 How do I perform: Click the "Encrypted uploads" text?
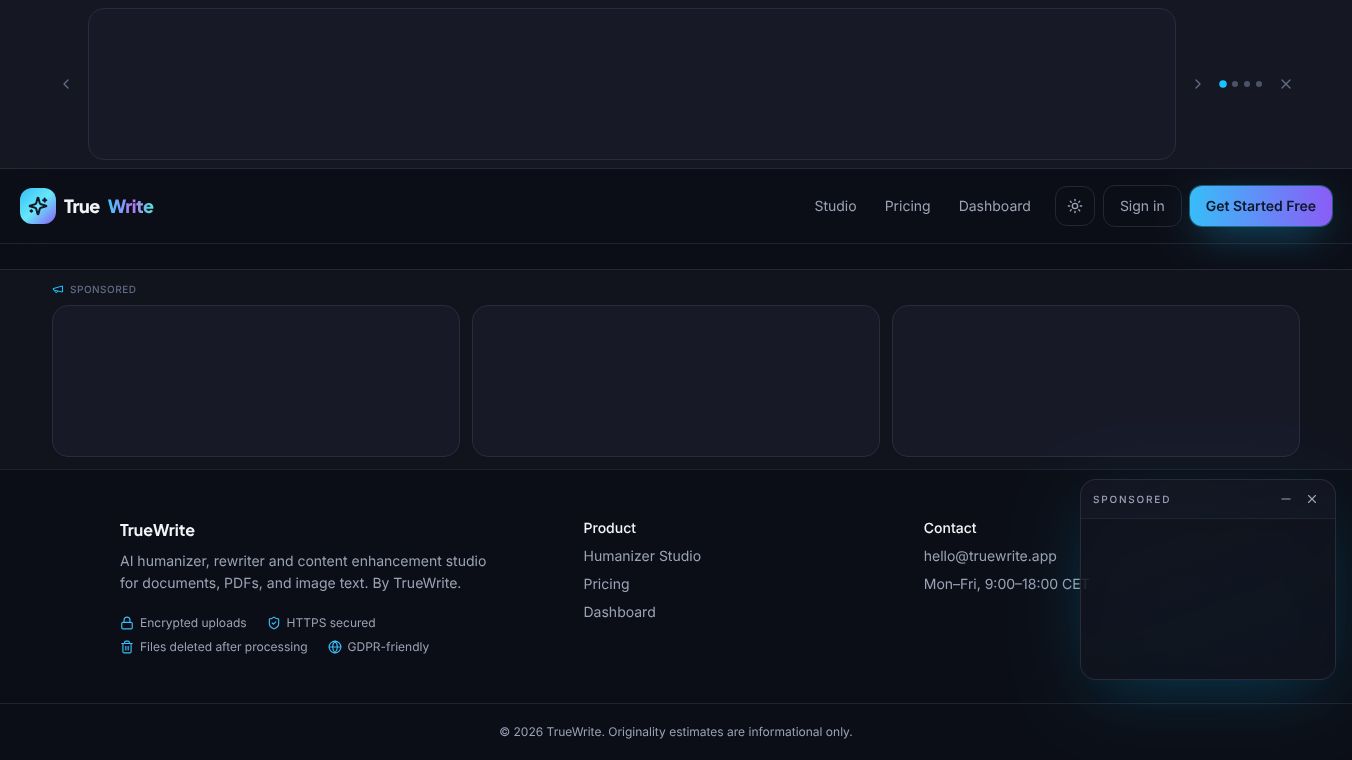point(193,623)
